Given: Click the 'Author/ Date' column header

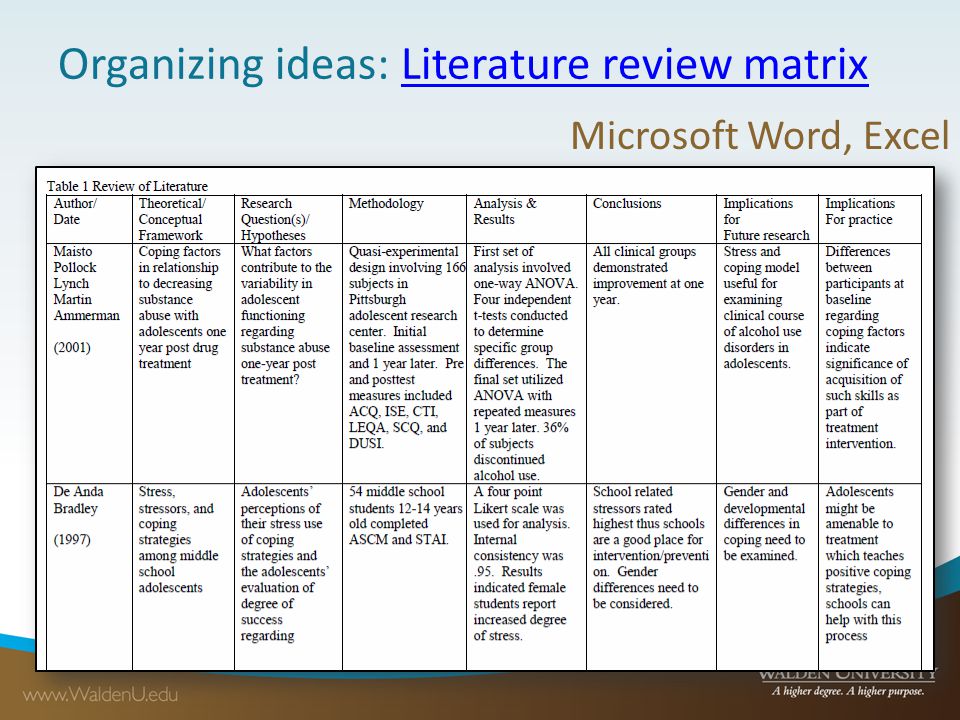Looking at the screenshot, I should (x=89, y=219).
